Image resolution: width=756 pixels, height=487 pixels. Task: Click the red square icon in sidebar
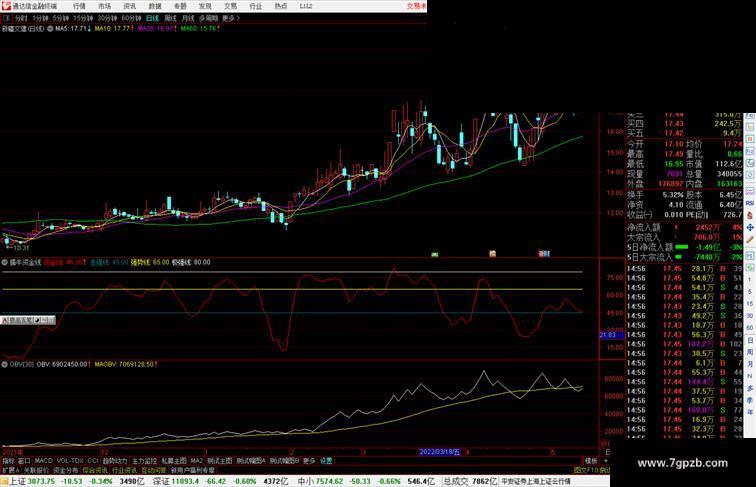[x=750, y=138]
